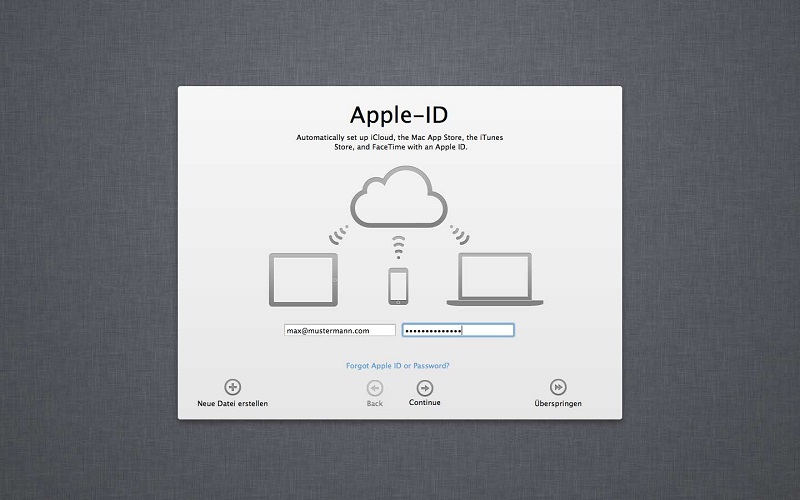
Task: Click the "Continue" label
Action: pyautogui.click(x=424, y=403)
